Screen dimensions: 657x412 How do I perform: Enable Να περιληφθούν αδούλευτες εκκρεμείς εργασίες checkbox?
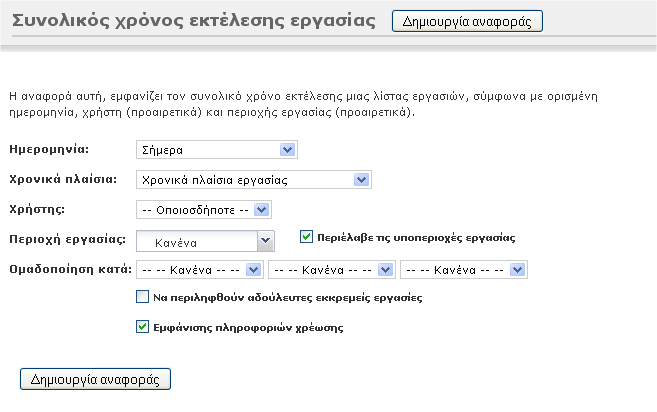(x=142, y=297)
